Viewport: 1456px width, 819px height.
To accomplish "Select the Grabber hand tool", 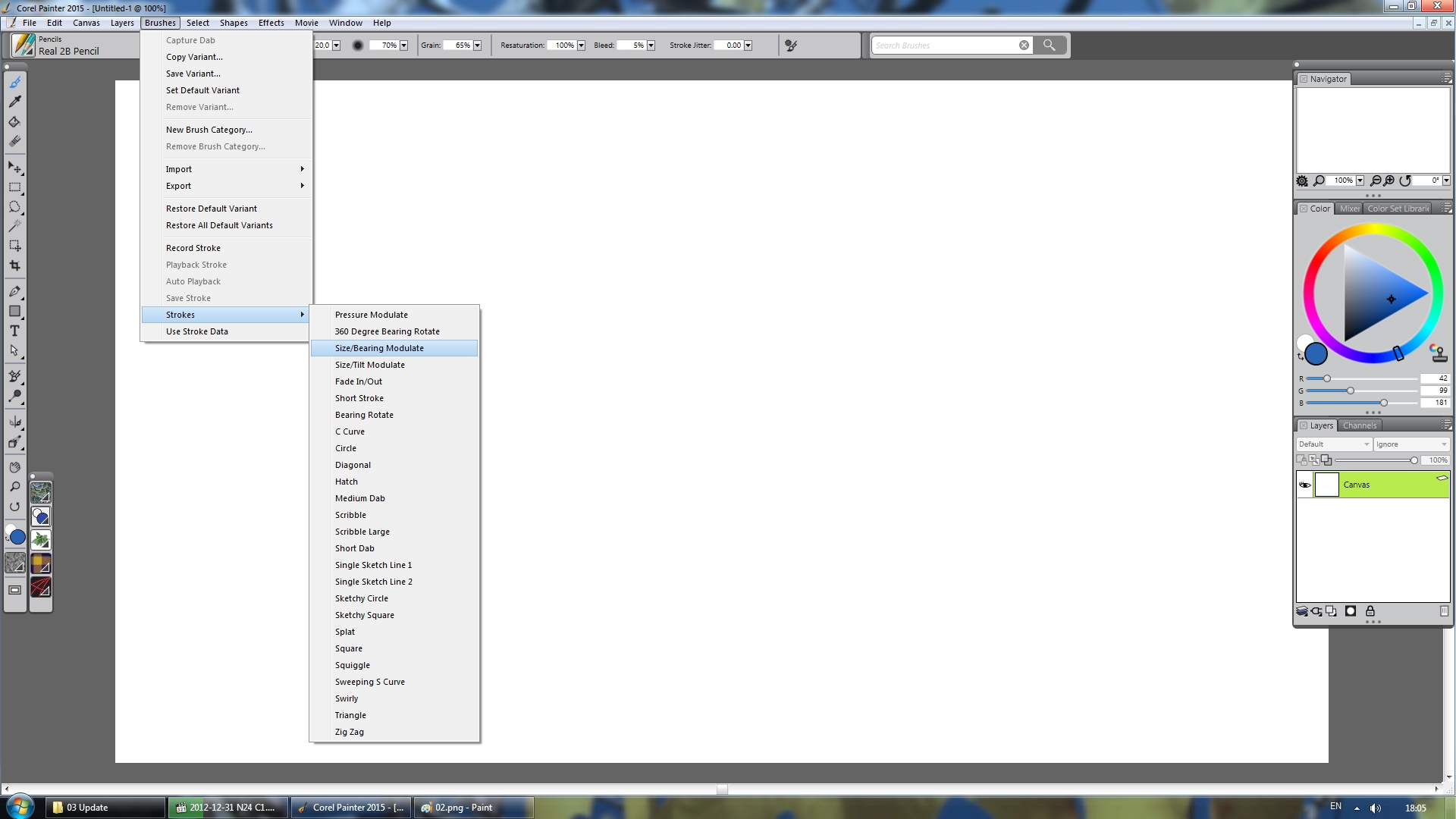I will click(14, 467).
